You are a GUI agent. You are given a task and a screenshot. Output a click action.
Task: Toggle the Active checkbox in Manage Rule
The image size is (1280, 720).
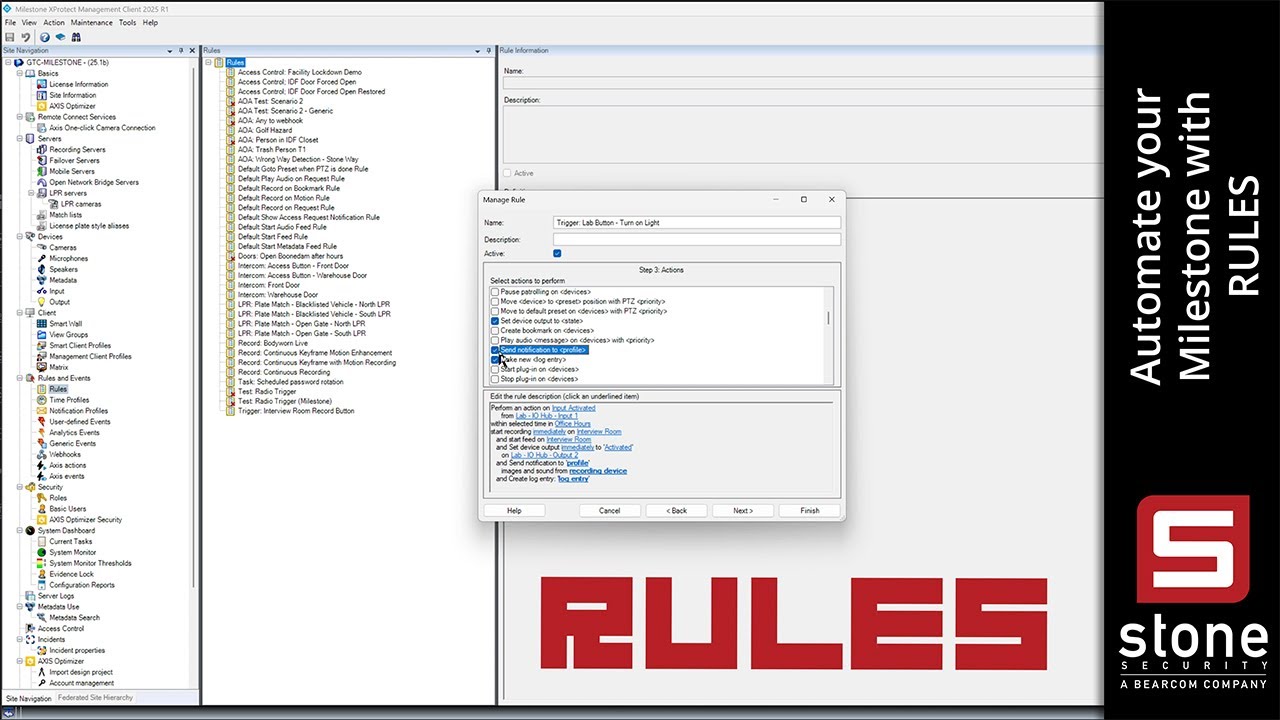point(557,254)
